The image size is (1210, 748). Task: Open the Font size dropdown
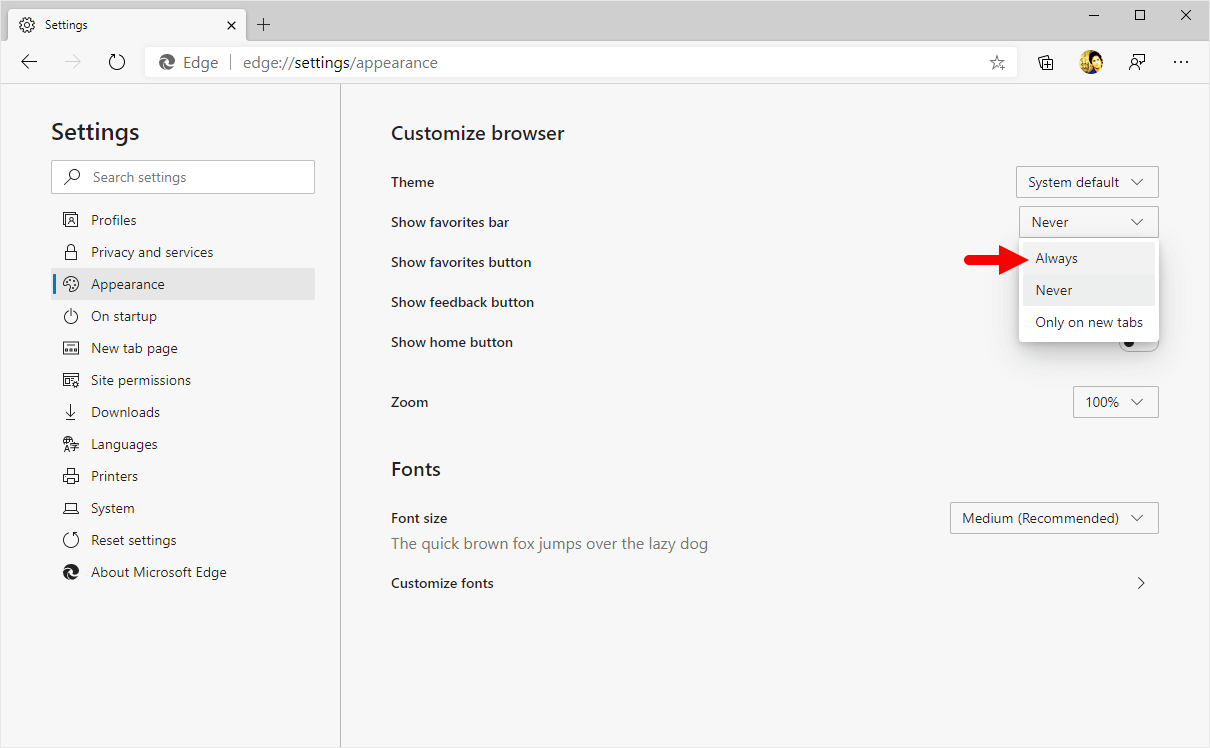pos(1054,518)
